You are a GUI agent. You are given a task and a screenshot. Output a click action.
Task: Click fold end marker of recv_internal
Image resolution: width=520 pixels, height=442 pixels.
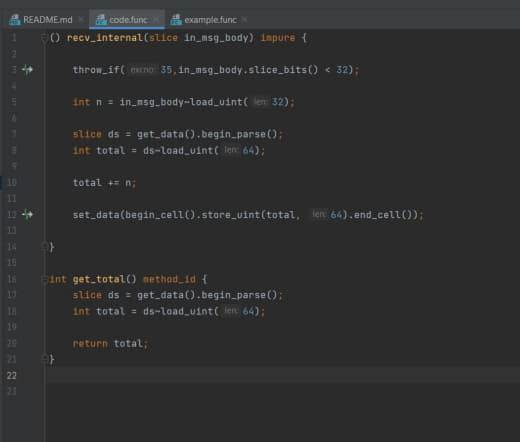(x=44, y=247)
